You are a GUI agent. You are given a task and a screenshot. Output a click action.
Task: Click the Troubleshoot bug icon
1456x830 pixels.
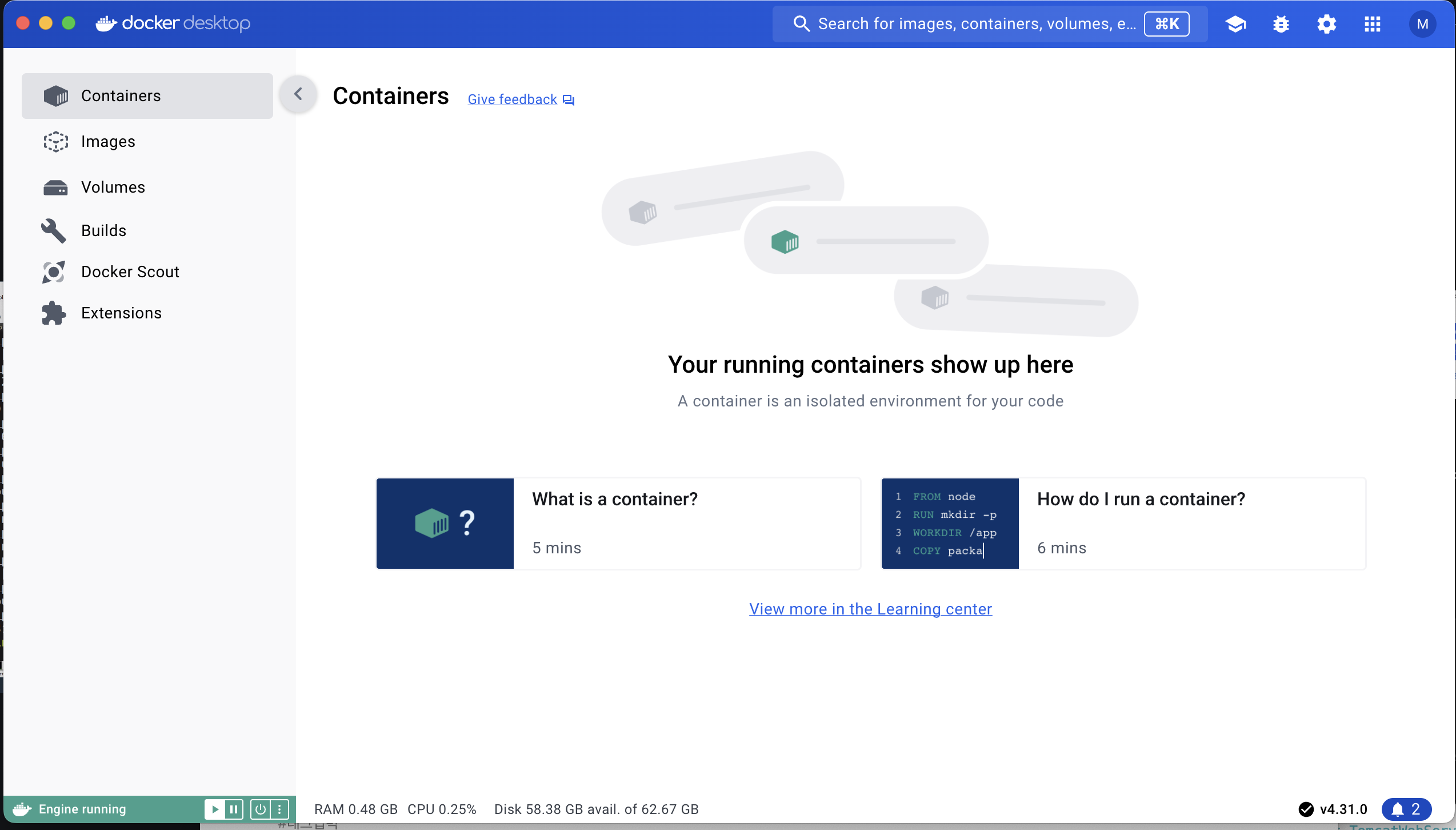coord(1281,24)
